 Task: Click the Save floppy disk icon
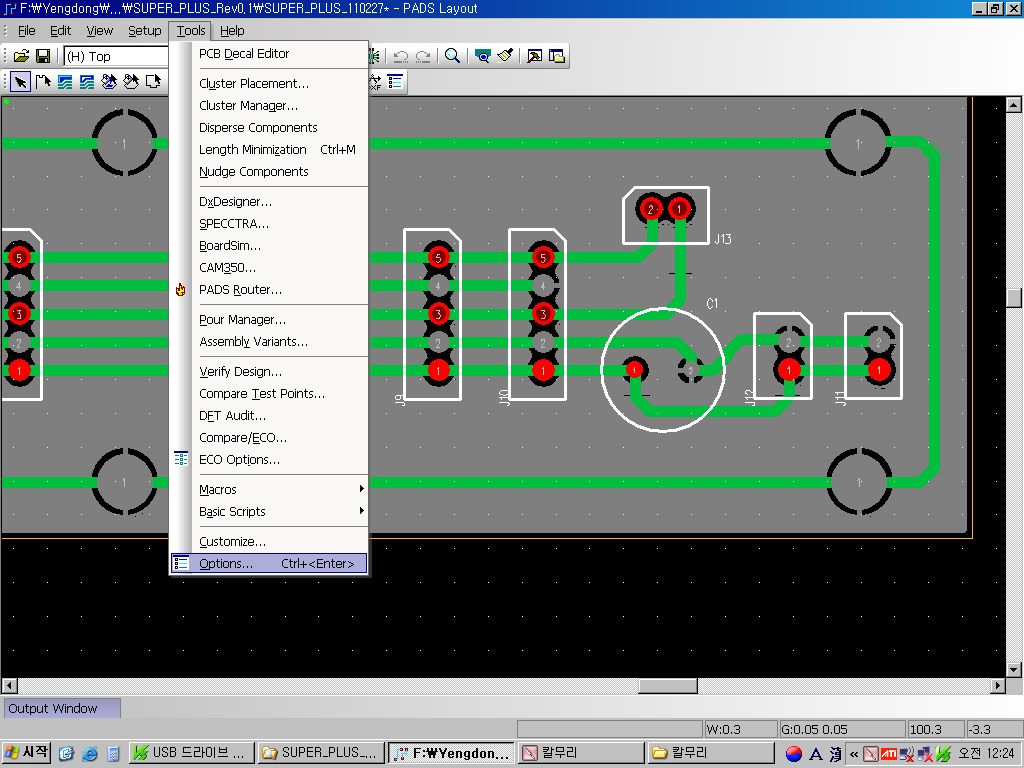click(x=43, y=56)
